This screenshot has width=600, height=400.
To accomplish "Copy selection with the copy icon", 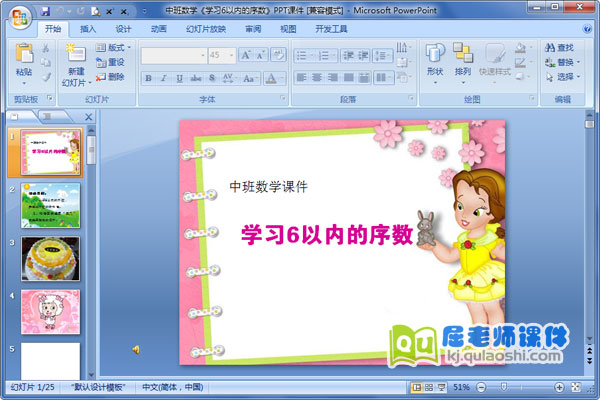I will [46, 62].
